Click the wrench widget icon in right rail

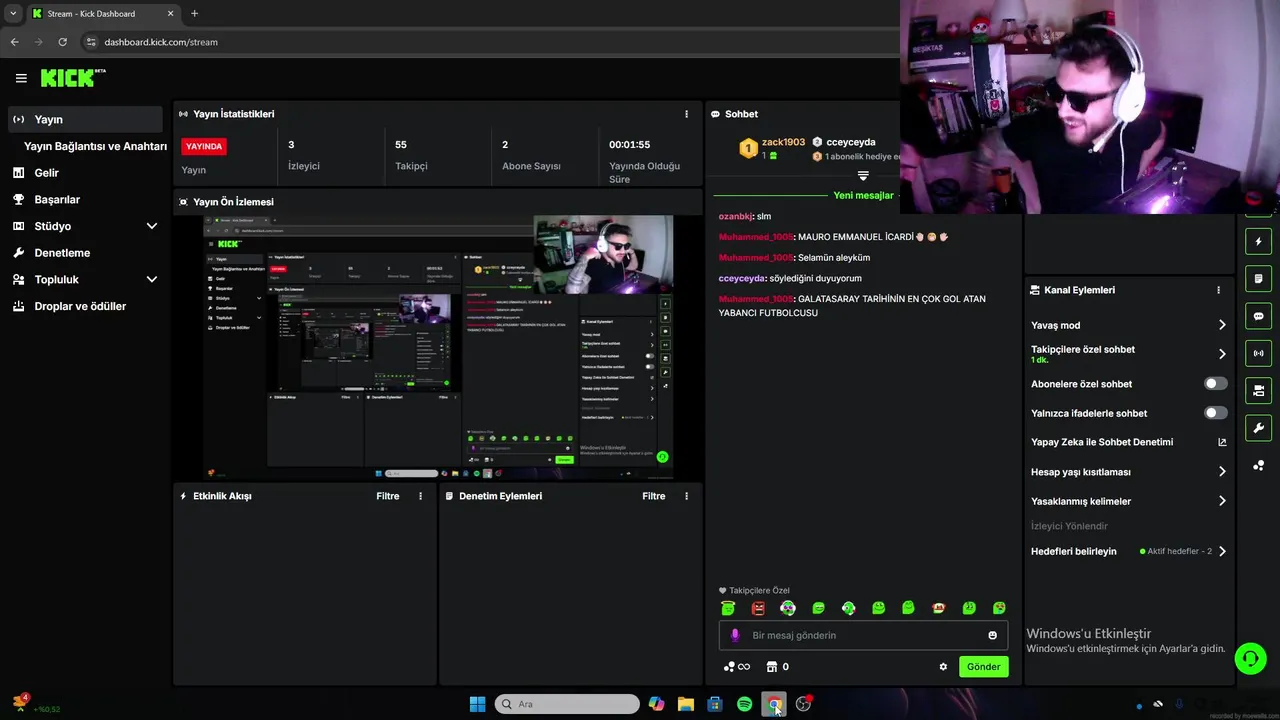tap(1258, 428)
